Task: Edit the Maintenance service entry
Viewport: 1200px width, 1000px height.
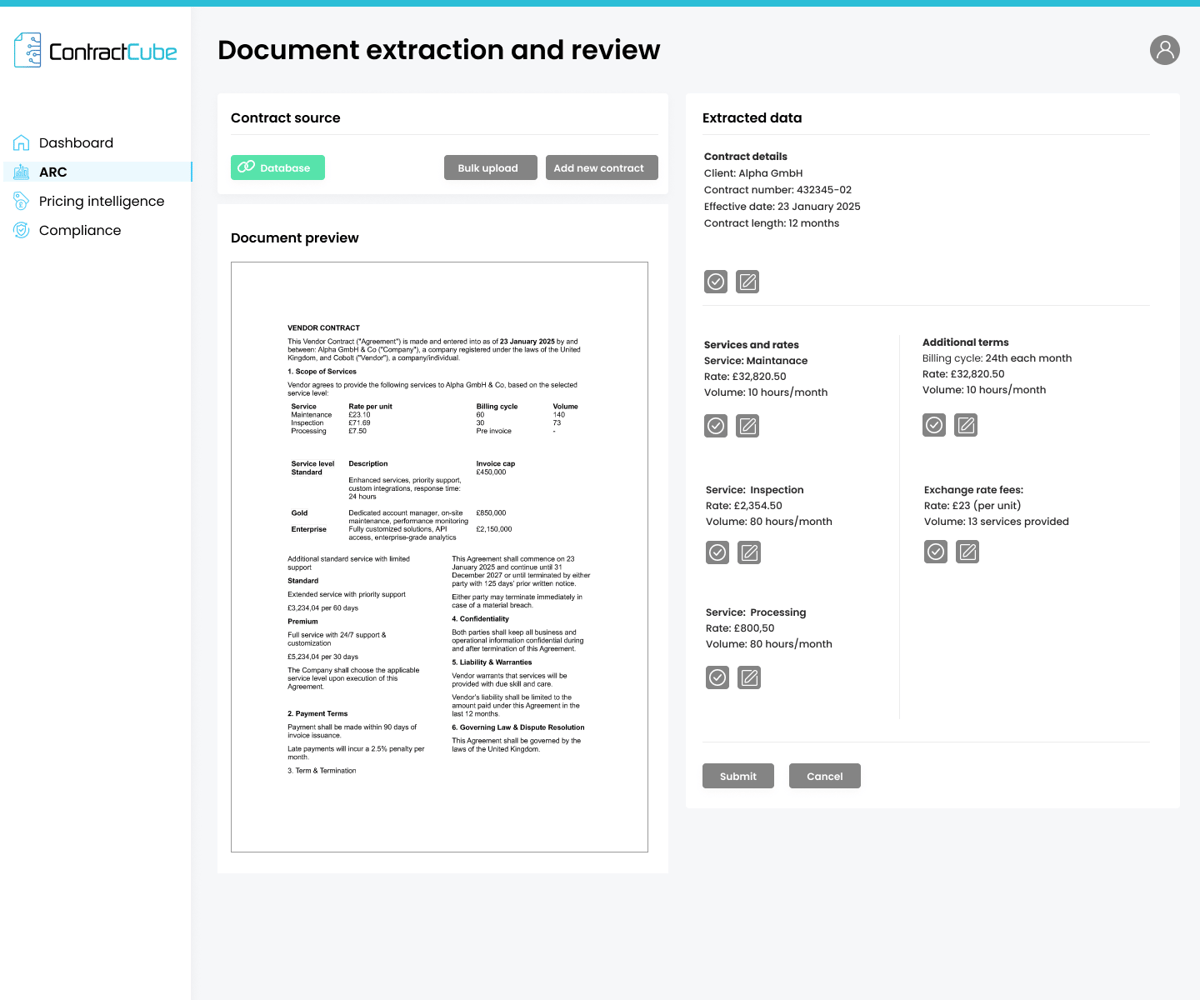Action: coord(747,426)
